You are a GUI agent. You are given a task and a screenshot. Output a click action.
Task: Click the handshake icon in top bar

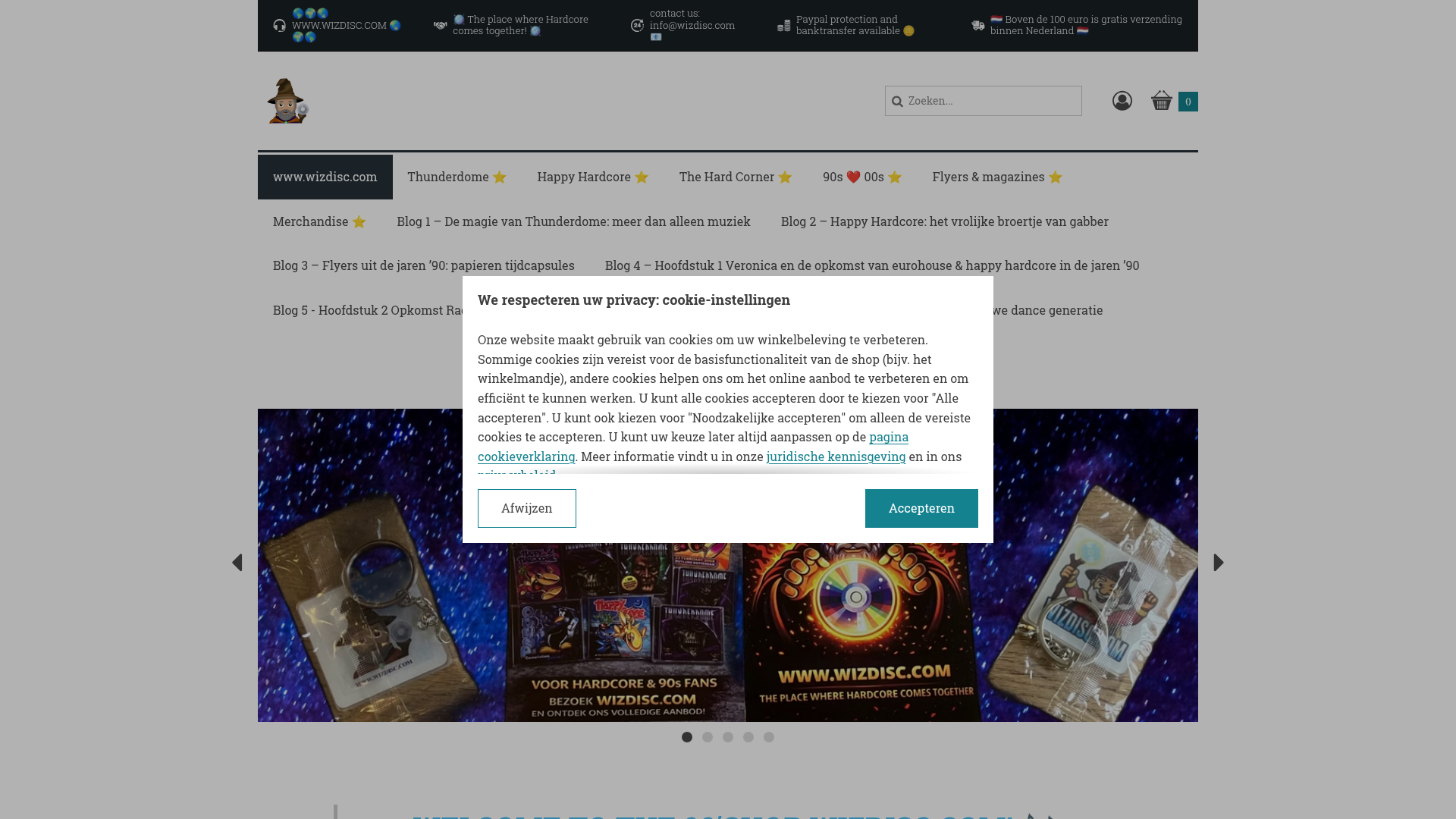point(441,26)
